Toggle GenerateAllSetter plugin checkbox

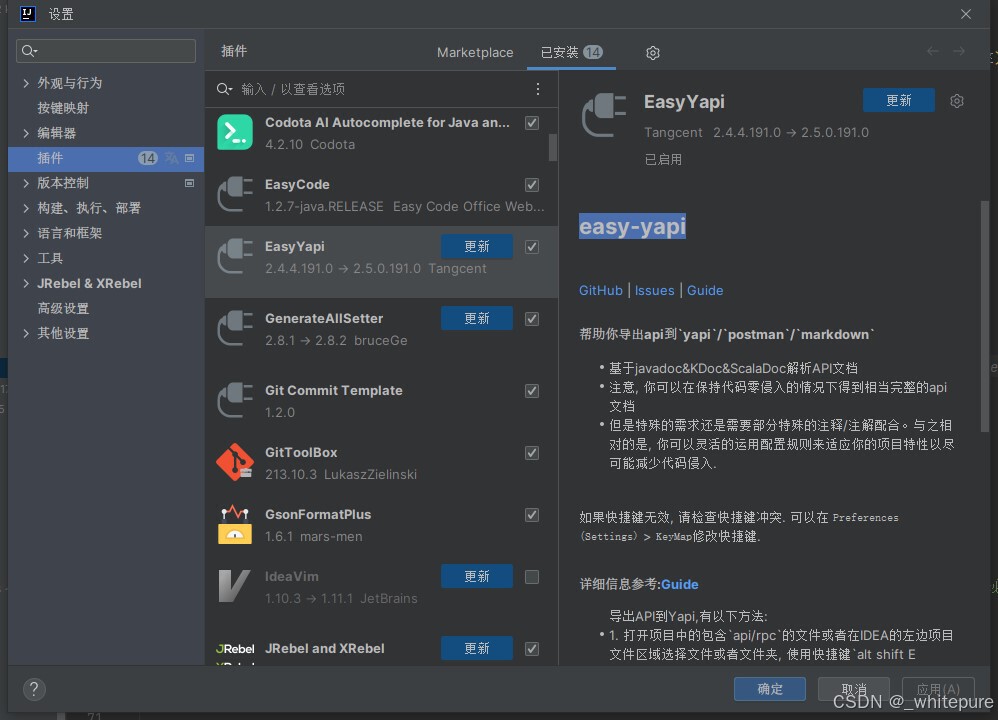pos(532,318)
